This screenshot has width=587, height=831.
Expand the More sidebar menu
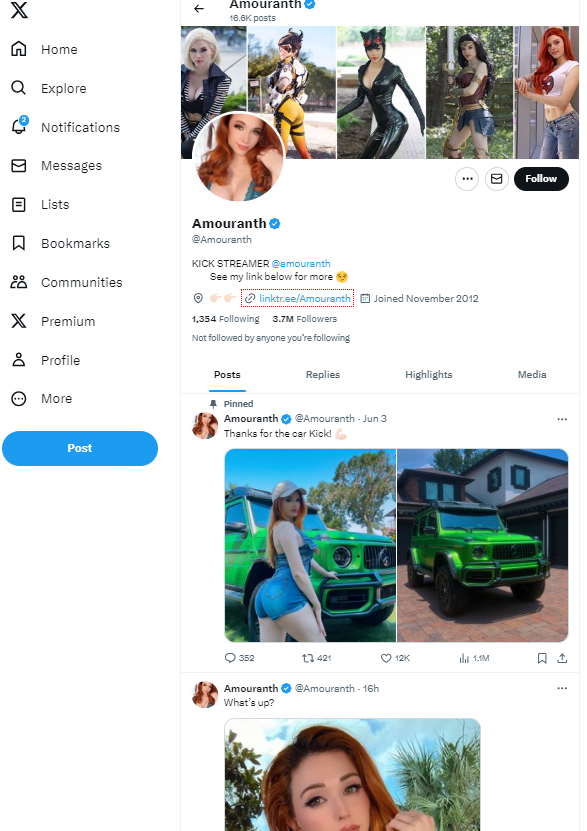[x=55, y=398]
